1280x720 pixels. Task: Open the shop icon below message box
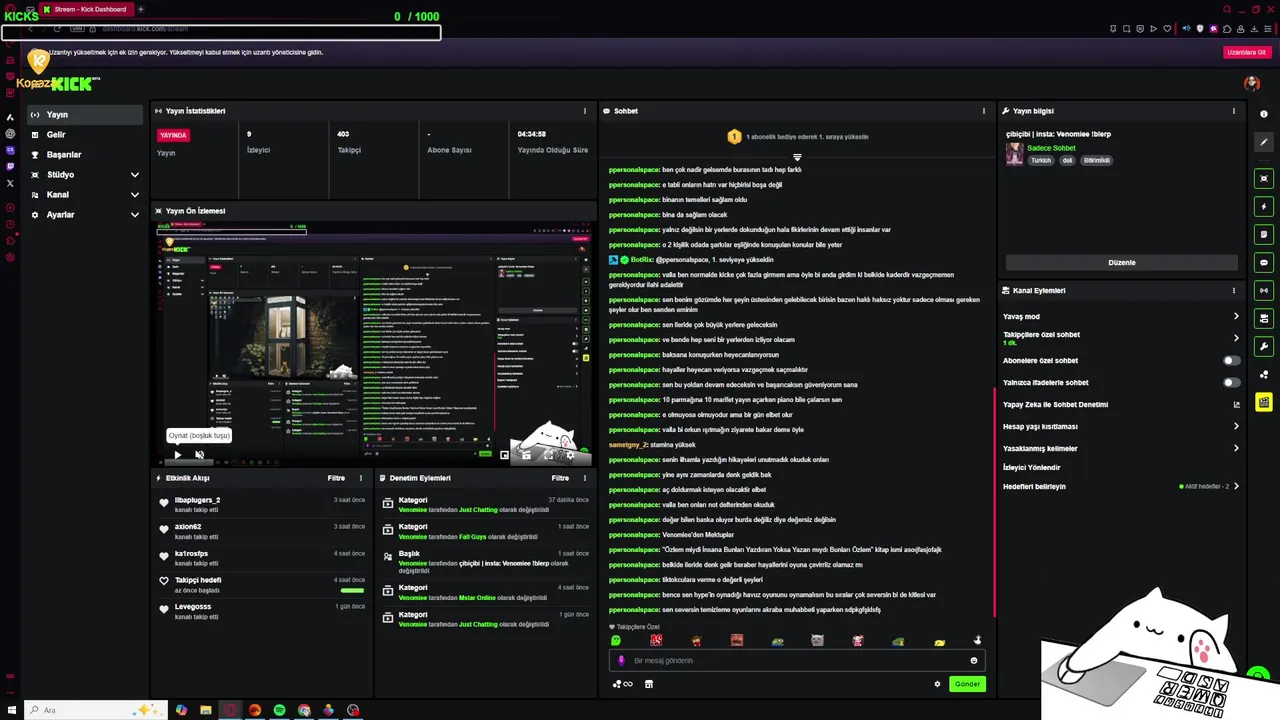[649, 684]
